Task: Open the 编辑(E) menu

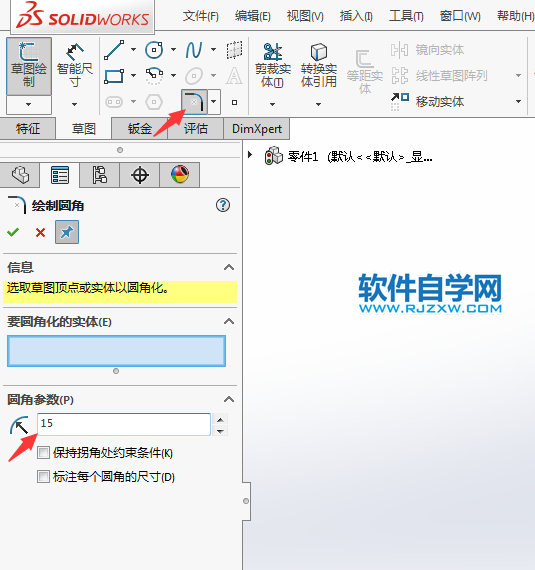Action: point(253,16)
